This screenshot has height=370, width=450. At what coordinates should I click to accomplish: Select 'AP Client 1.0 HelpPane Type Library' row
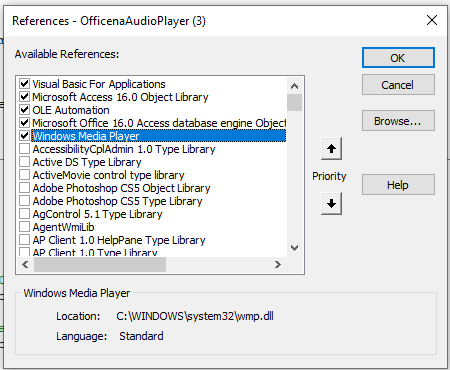click(x=119, y=240)
